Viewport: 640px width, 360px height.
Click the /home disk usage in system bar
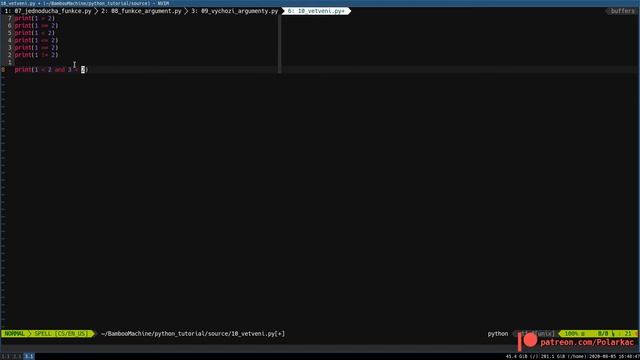pyautogui.click(x=563, y=356)
